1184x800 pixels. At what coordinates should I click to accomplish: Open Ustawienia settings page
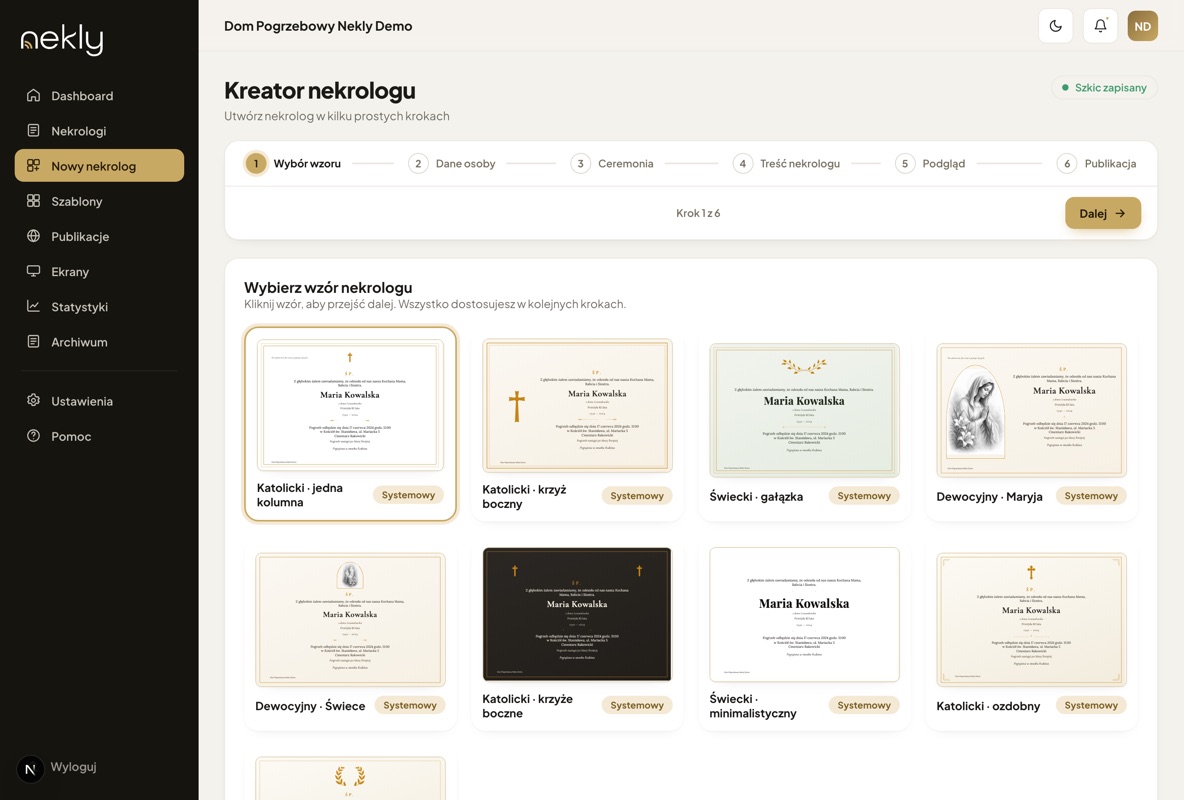point(99,400)
